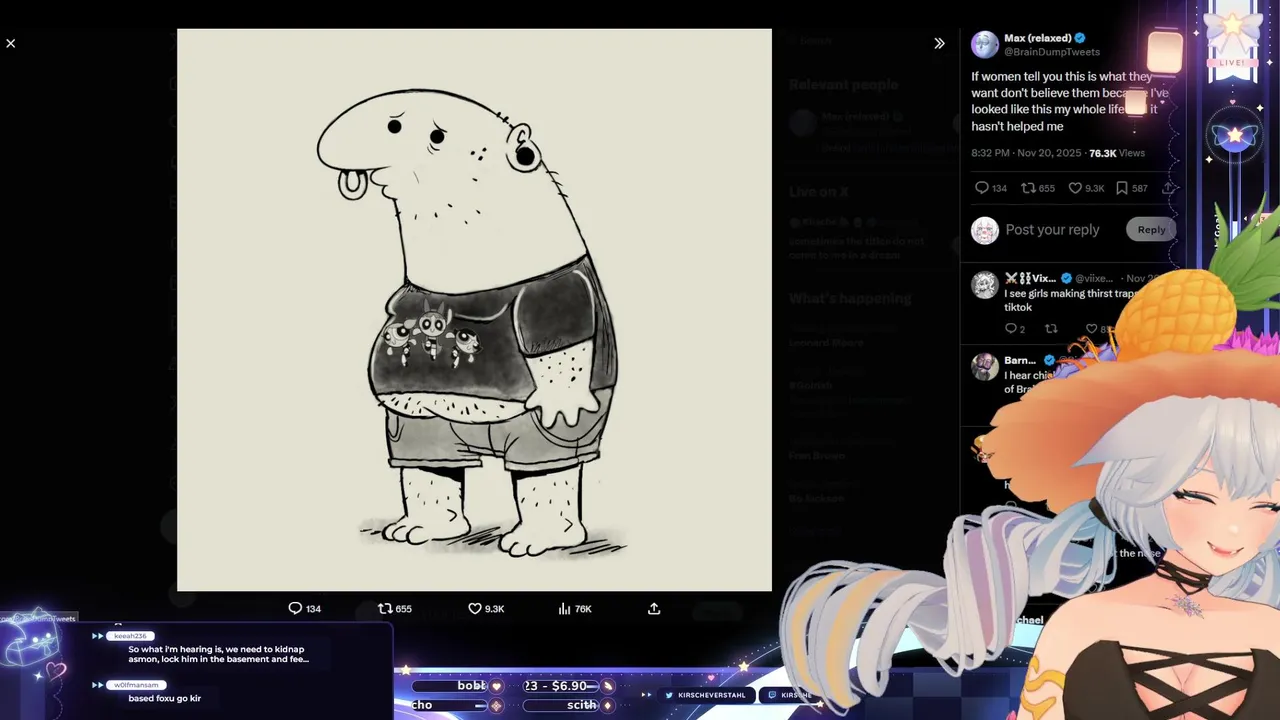This screenshot has height=720, width=1280.
Task: Click verified badge next to Vix...
Action: 1066,278
